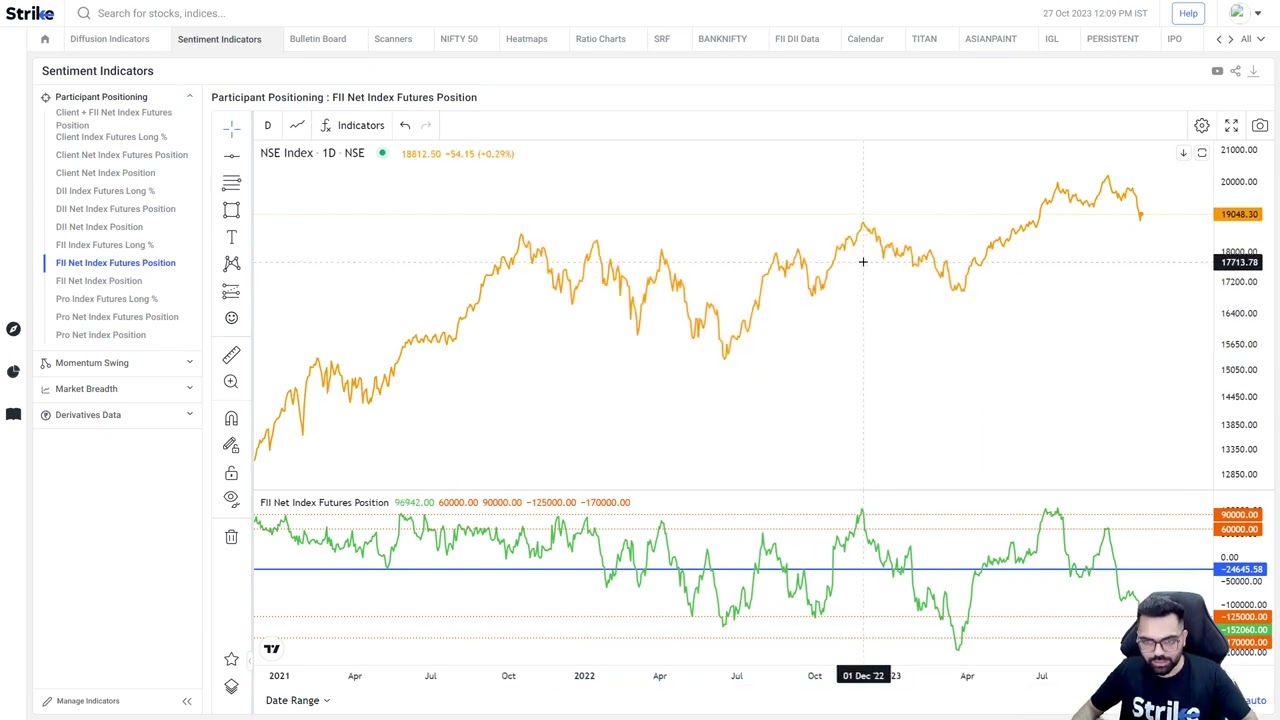Collapse the sidebar with double-arrow icon
The height and width of the screenshot is (720, 1280).
click(x=186, y=701)
